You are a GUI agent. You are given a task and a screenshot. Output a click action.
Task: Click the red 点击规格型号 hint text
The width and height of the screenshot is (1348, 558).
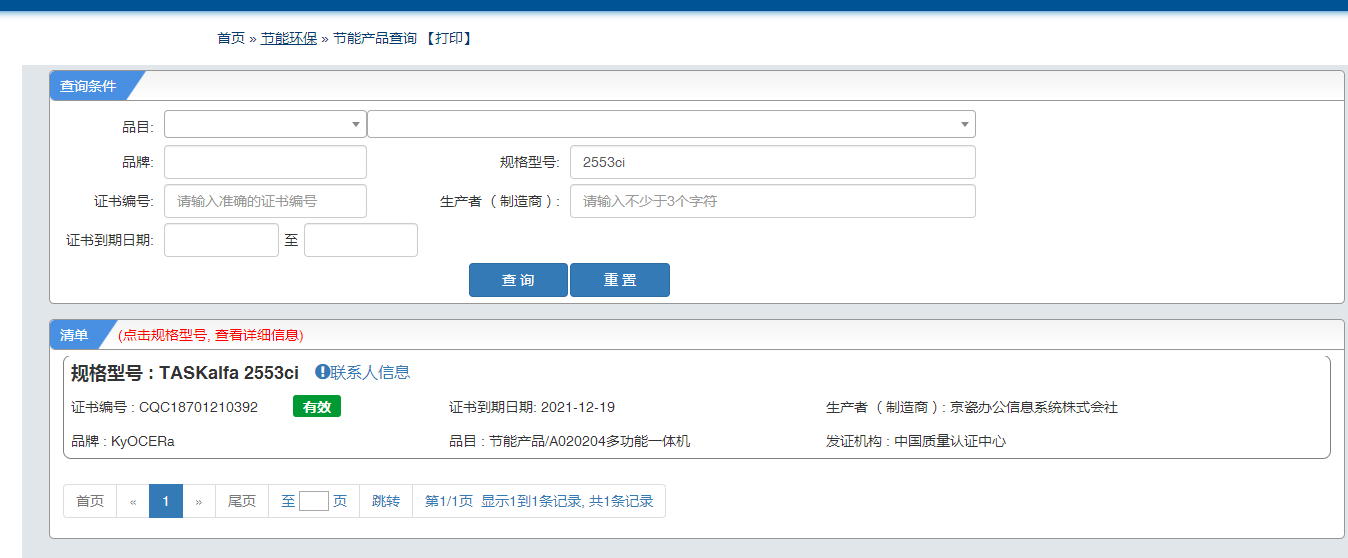pos(211,335)
